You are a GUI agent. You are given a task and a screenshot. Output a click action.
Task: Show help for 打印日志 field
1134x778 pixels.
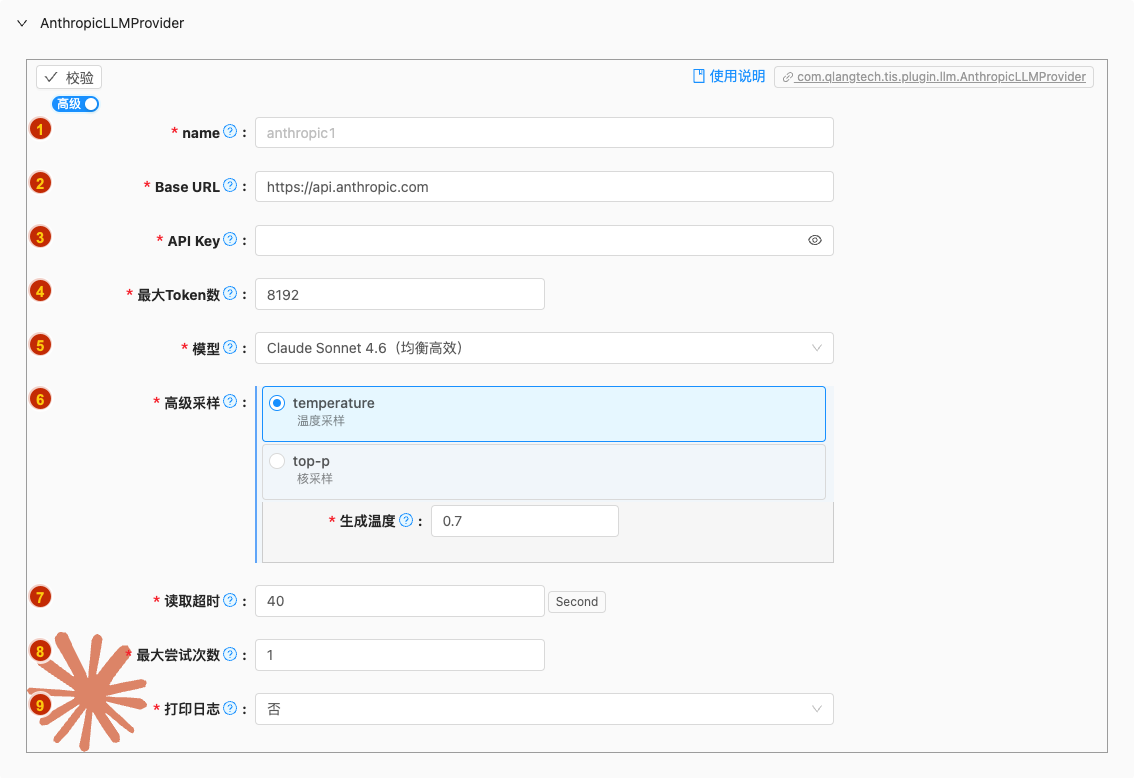pyautogui.click(x=230, y=709)
